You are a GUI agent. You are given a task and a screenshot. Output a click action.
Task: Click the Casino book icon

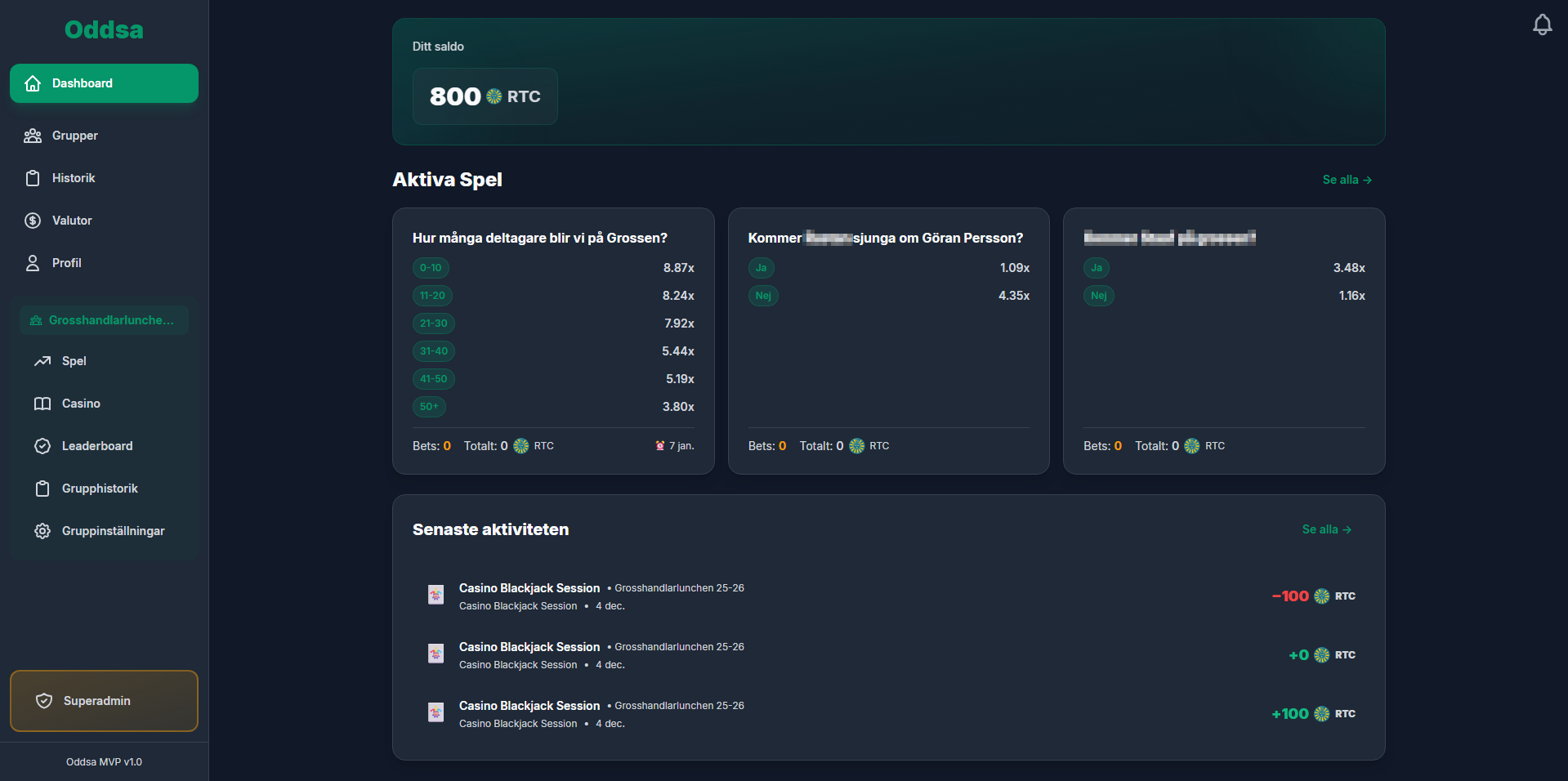42,404
